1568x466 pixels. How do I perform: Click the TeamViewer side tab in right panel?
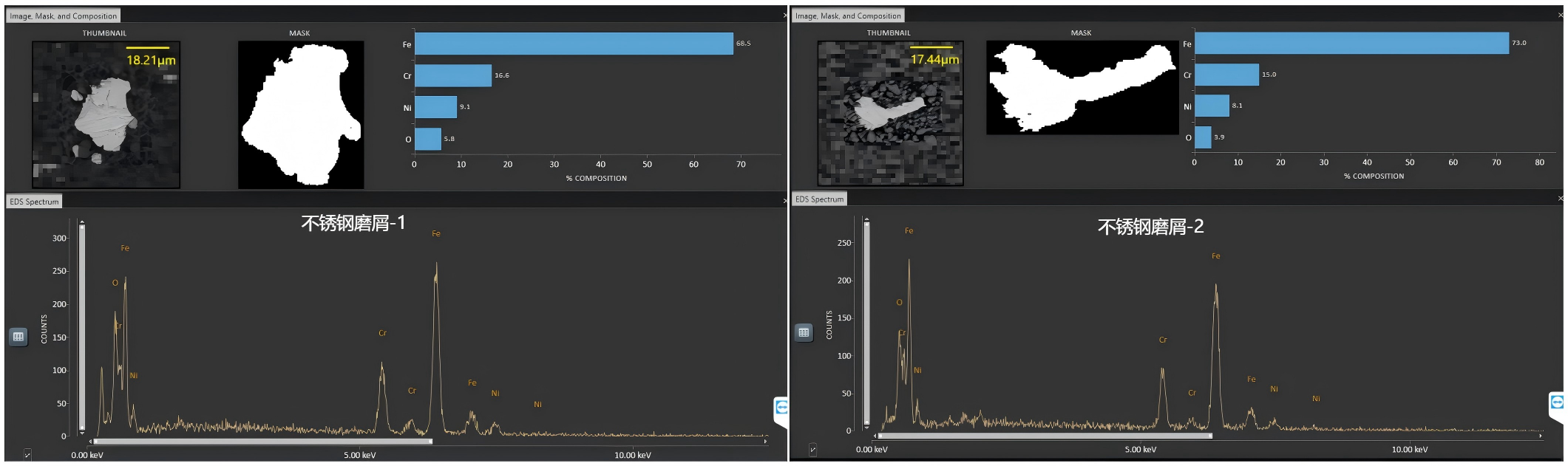tap(1556, 404)
